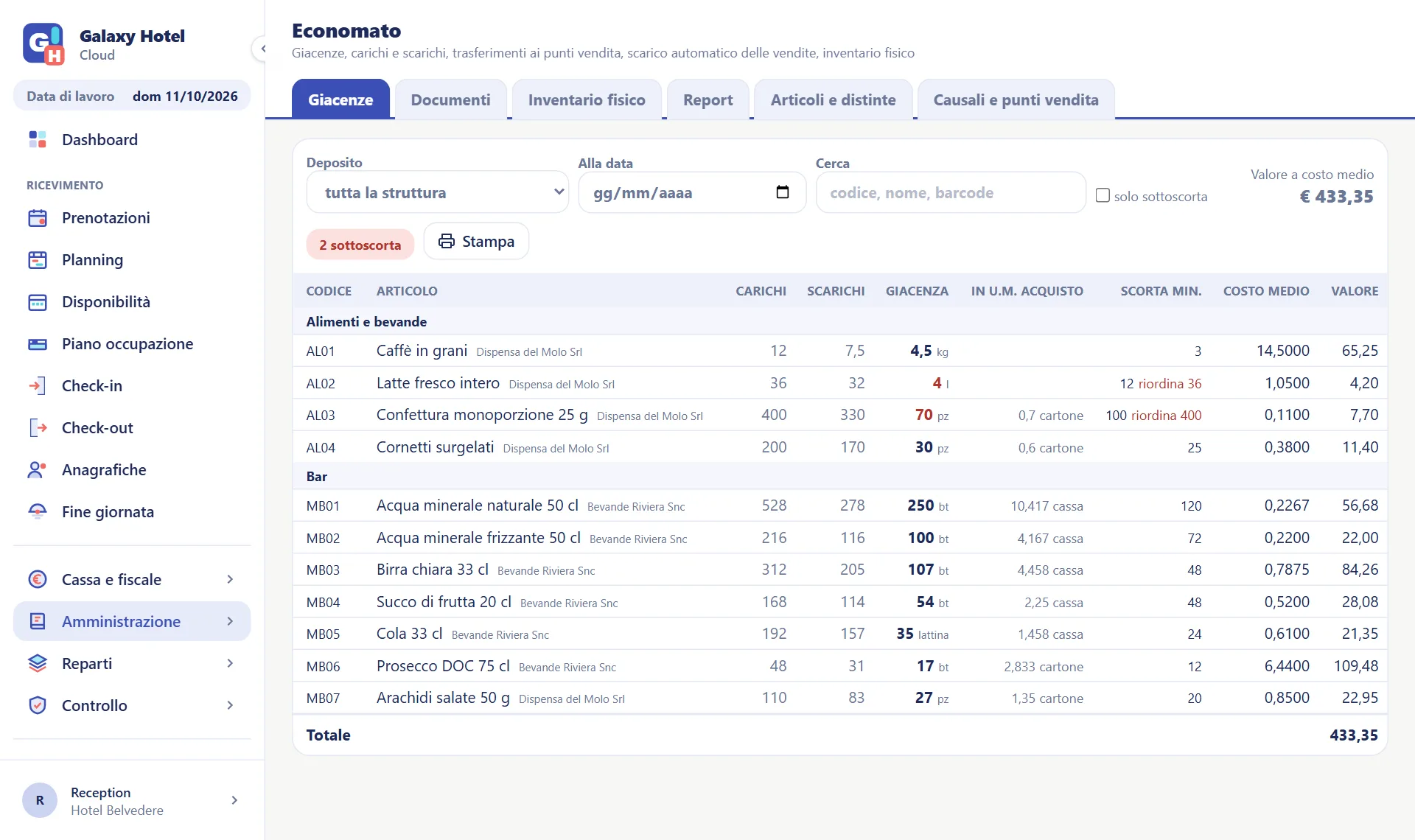Click the Cassa e fiscale euro icon

coord(38,579)
